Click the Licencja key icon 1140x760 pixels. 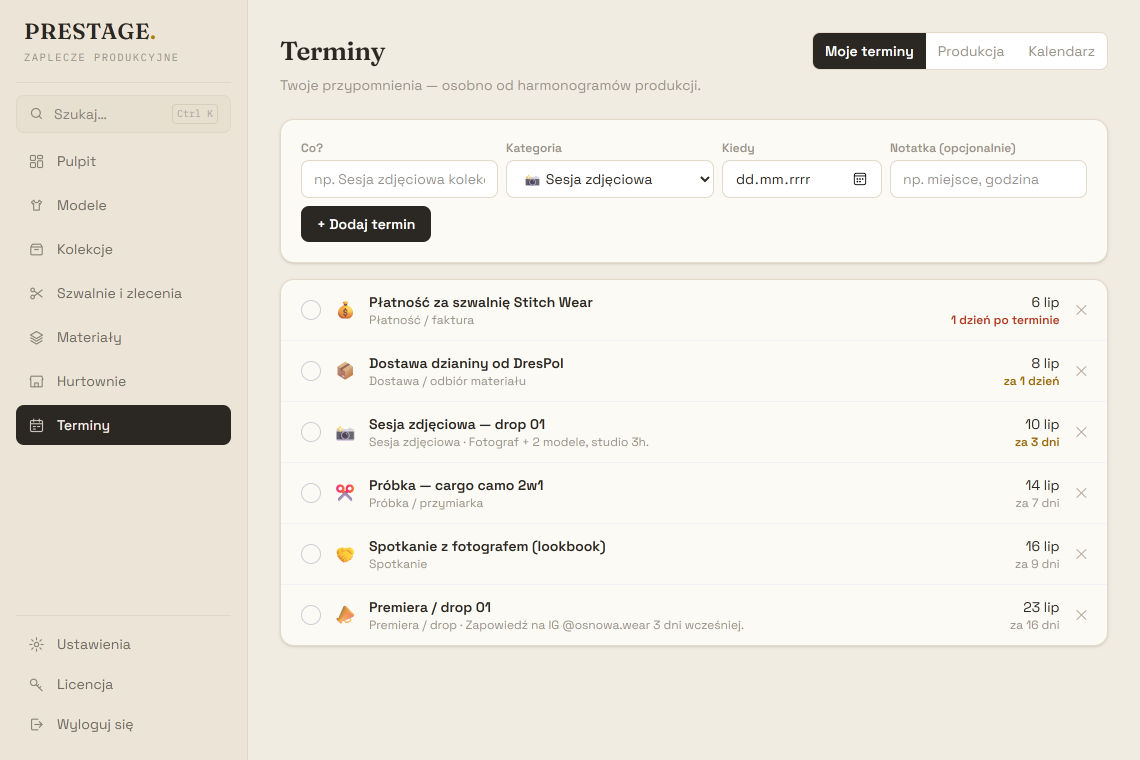pyautogui.click(x=36, y=684)
